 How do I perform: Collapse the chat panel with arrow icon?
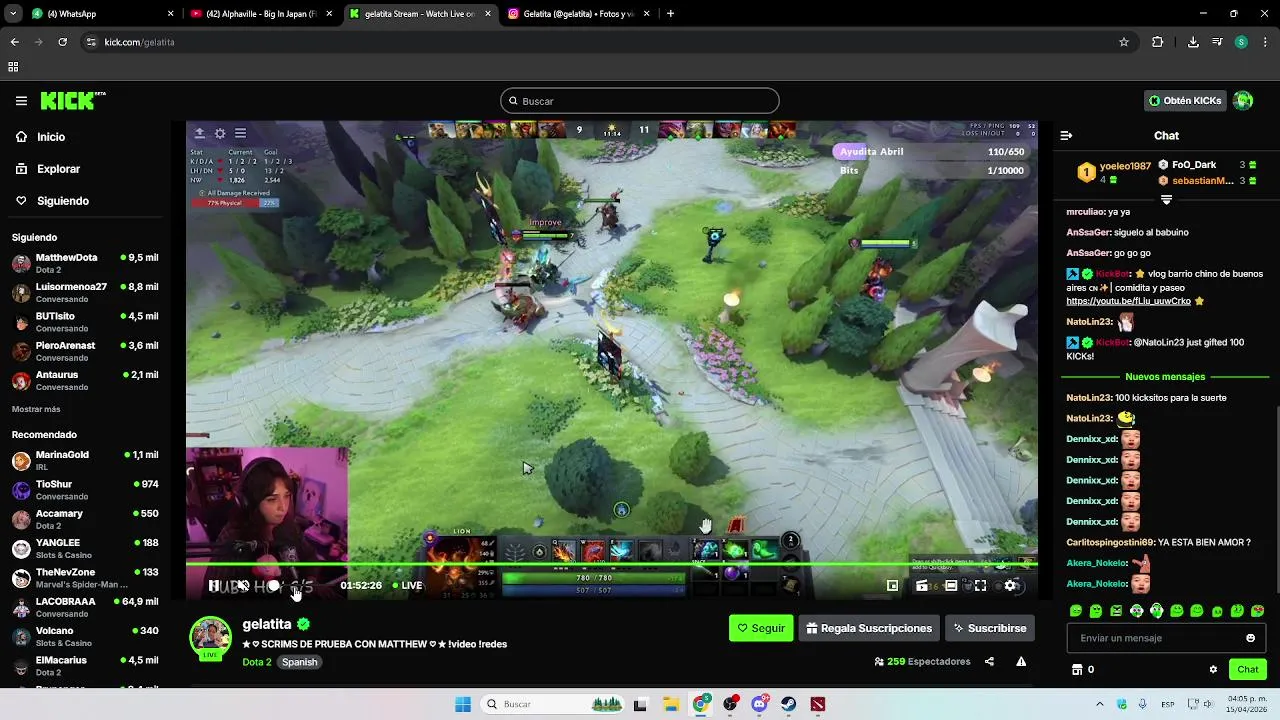click(1066, 135)
